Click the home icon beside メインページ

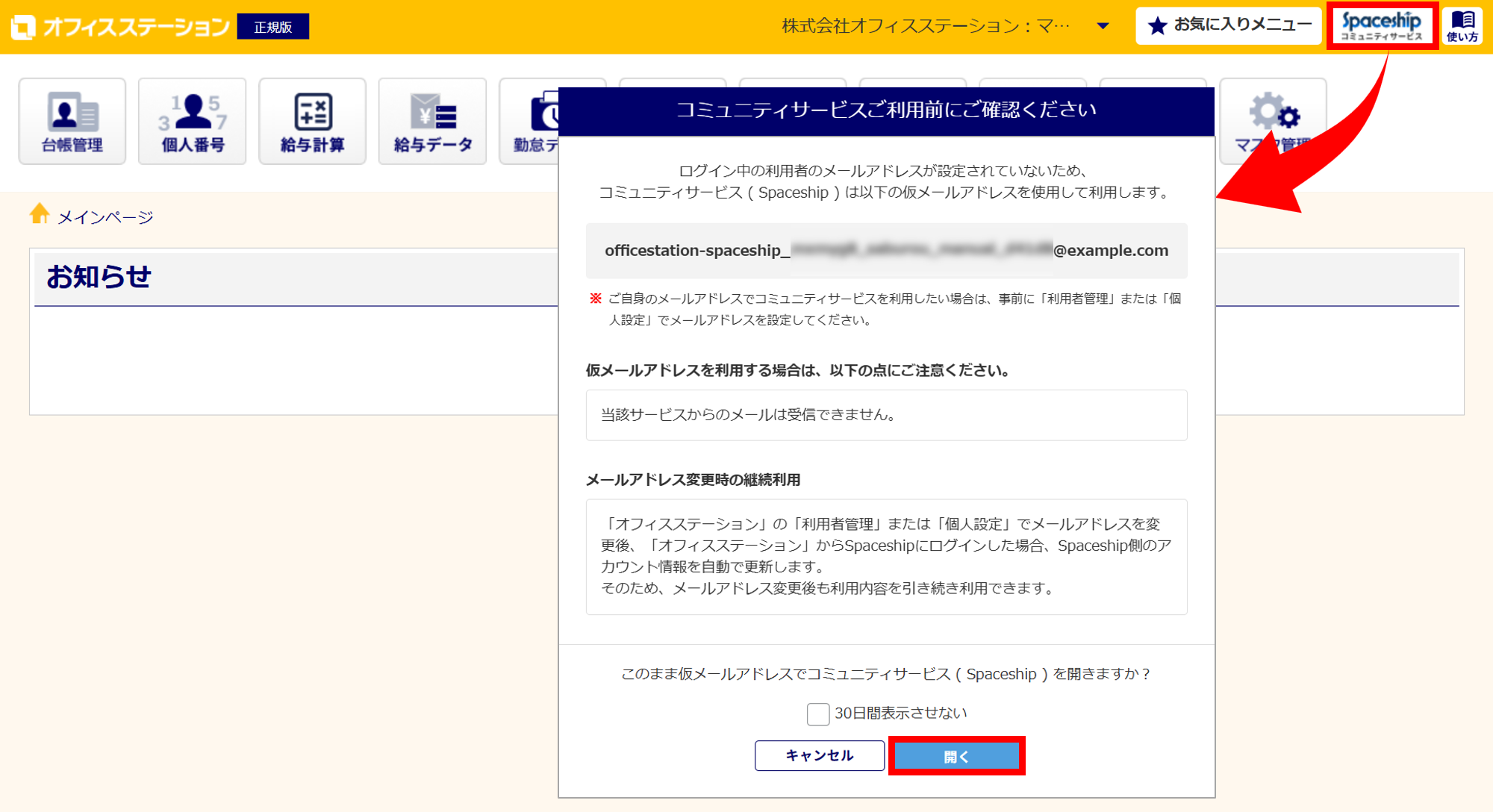tap(40, 214)
